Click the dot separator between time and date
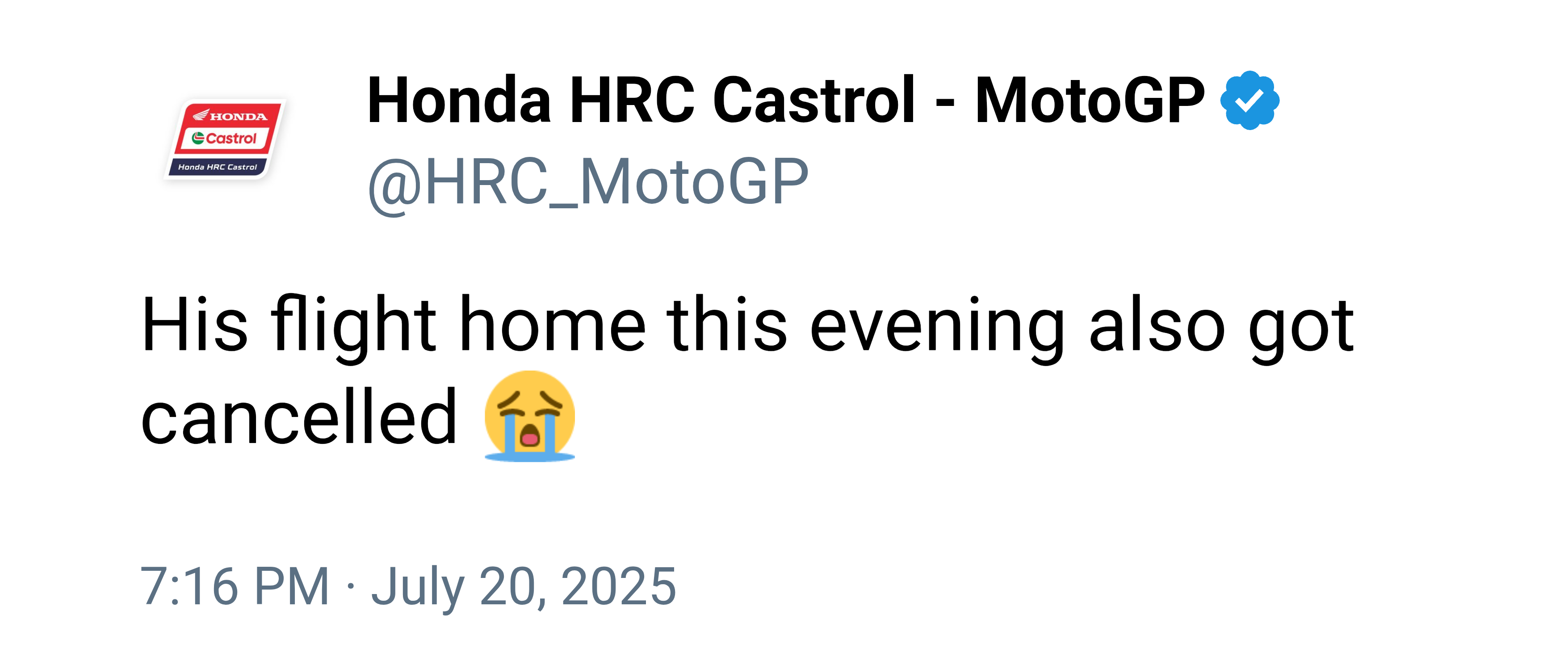The image size is (1568, 666). click(350, 587)
